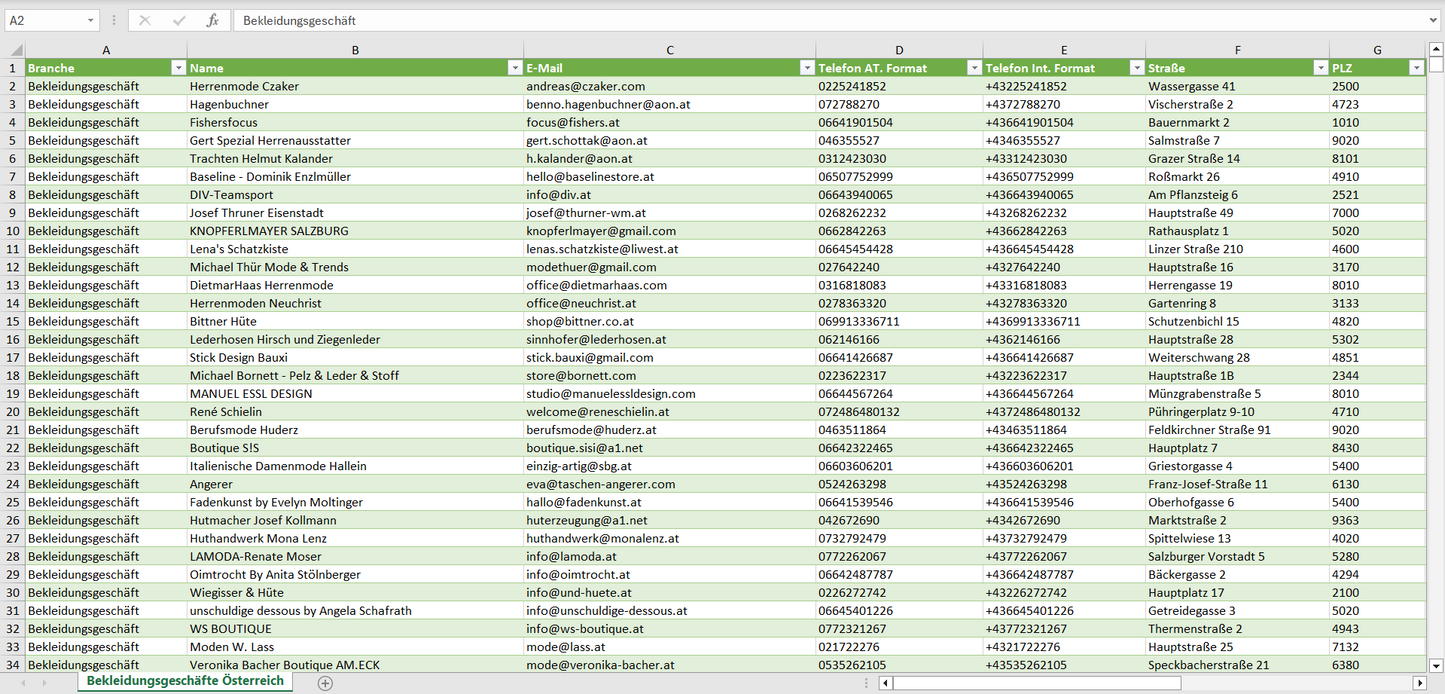Click inside the formula bar text field
The width and height of the screenshot is (1445, 694).
(x=800, y=20)
